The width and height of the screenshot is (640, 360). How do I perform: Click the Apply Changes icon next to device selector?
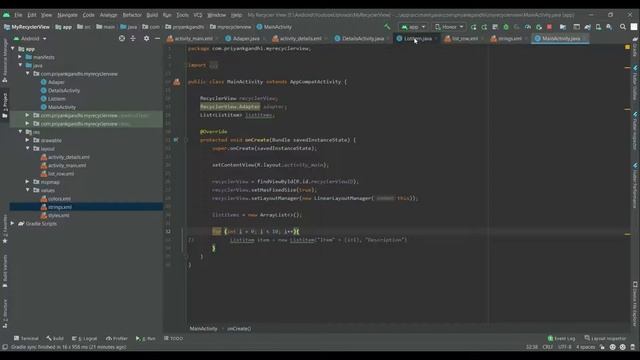tap(473, 27)
